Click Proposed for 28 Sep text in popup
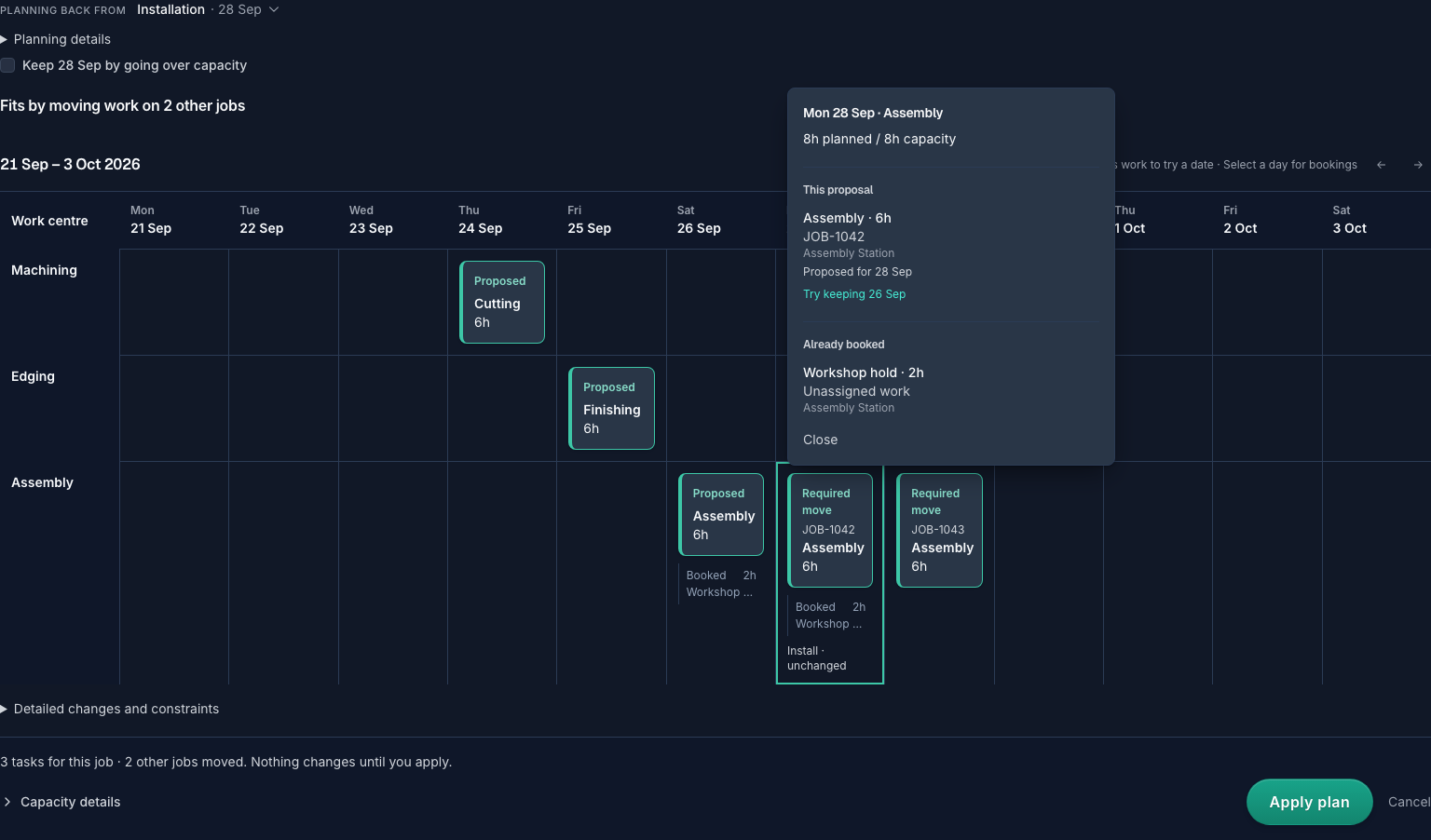The width and height of the screenshot is (1431, 840). click(x=857, y=272)
